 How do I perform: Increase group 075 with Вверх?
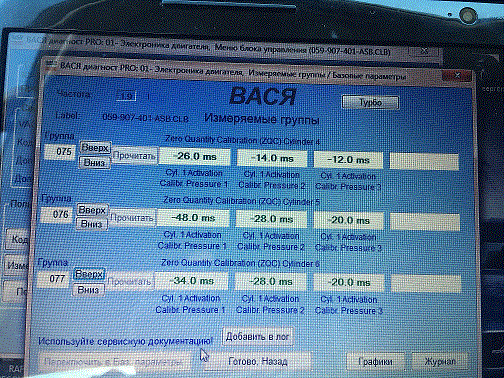tap(95, 148)
